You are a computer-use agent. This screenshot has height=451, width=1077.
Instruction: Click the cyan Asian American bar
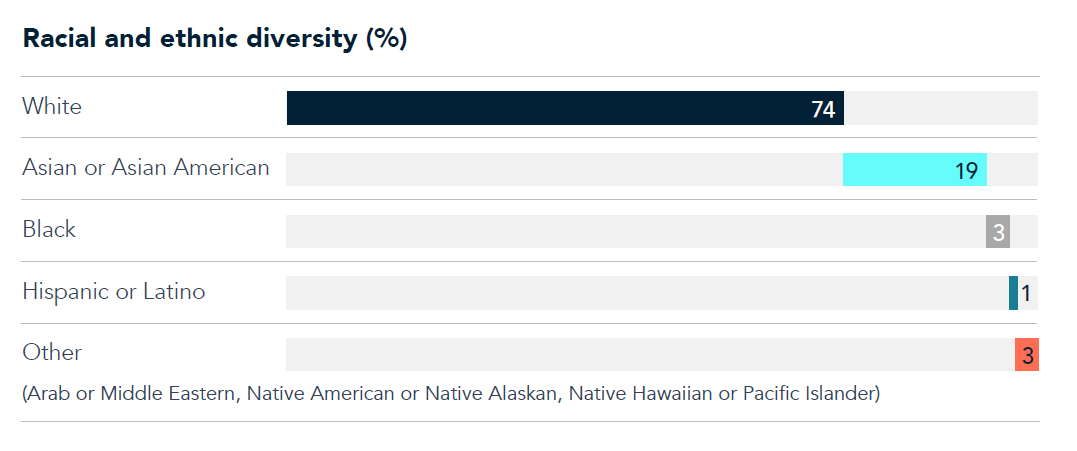tap(915, 170)
